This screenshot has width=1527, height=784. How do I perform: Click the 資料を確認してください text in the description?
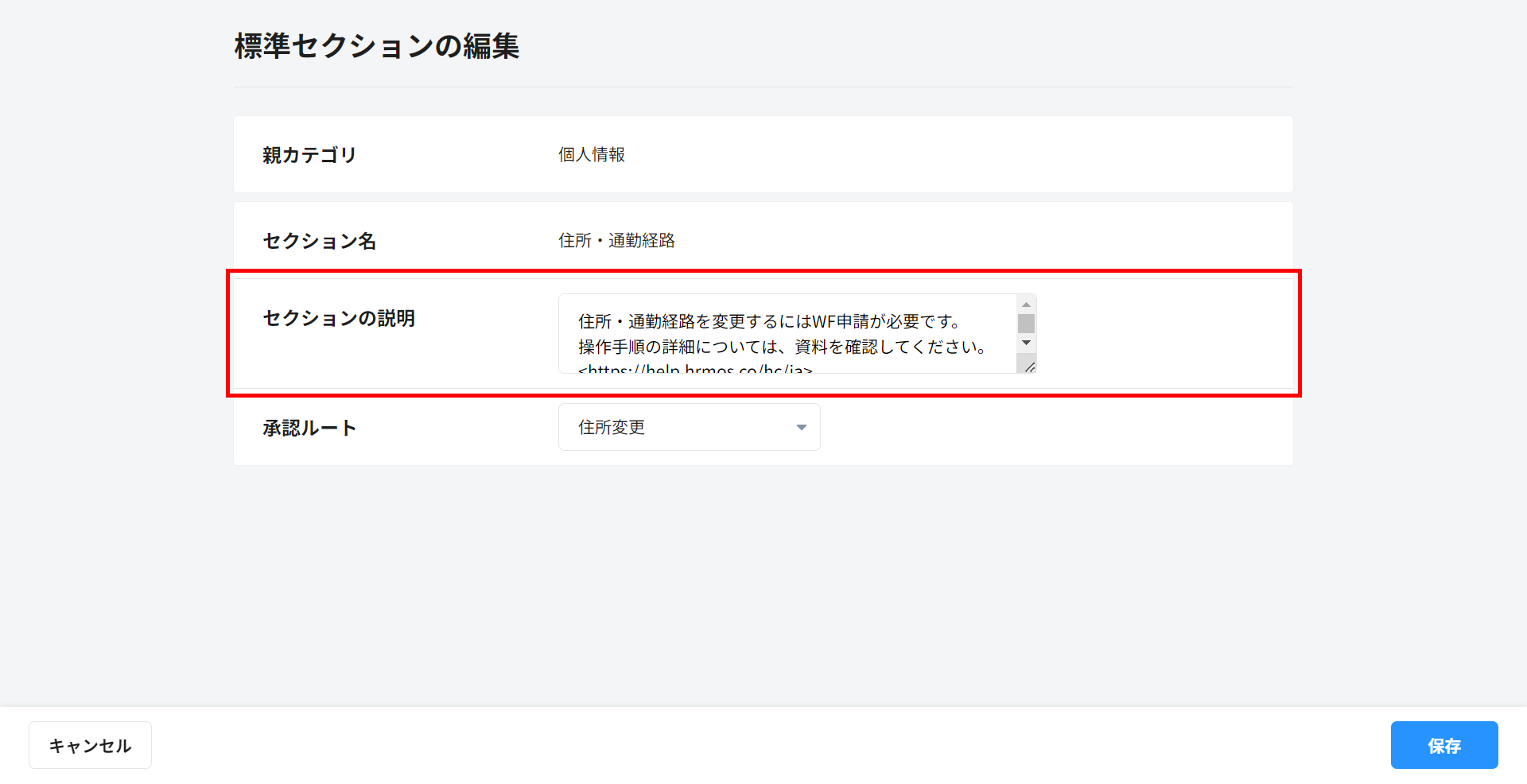889,347
